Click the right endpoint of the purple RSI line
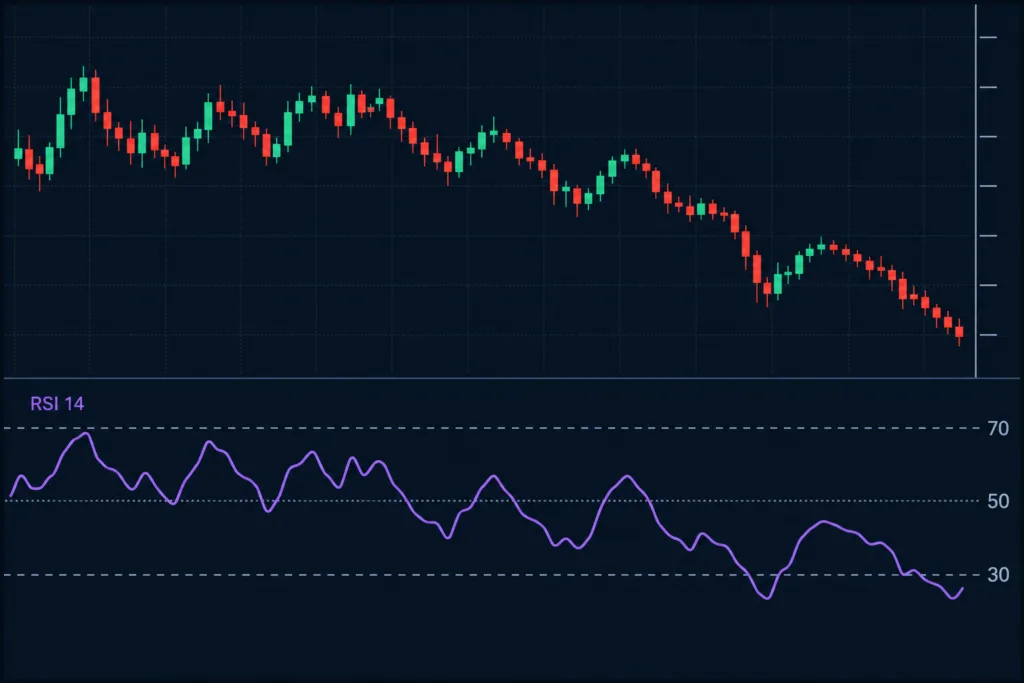Image resolution: width=1024 pixels, height=683 pixels. [962, 589]
